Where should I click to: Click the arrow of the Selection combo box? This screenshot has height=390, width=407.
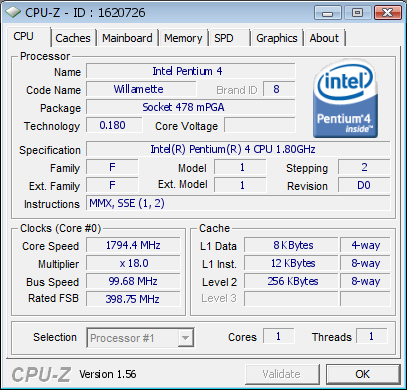[x=185, y=338]
